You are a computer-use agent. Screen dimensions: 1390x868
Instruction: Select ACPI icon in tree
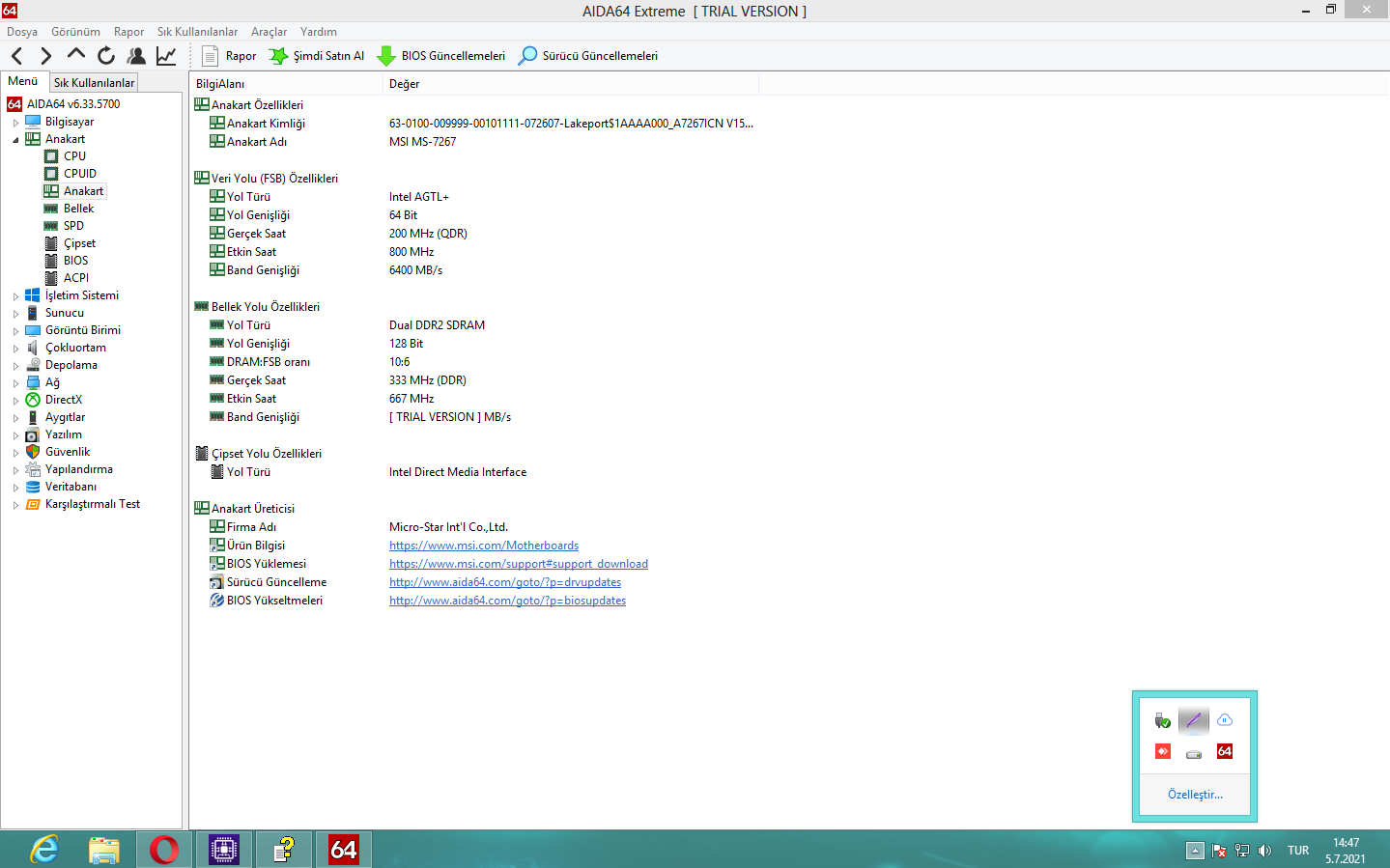pyautogui.click(x=51, y=278)
